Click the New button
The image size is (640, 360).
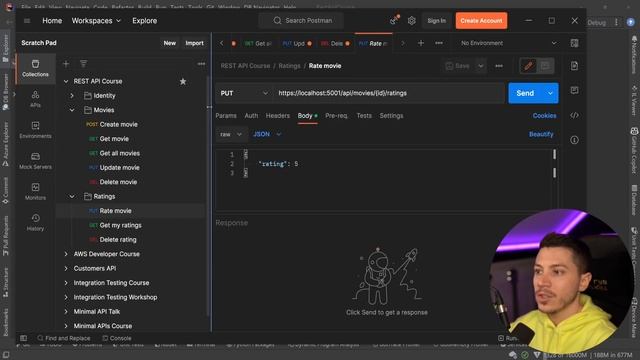click(x=169, y=43)
